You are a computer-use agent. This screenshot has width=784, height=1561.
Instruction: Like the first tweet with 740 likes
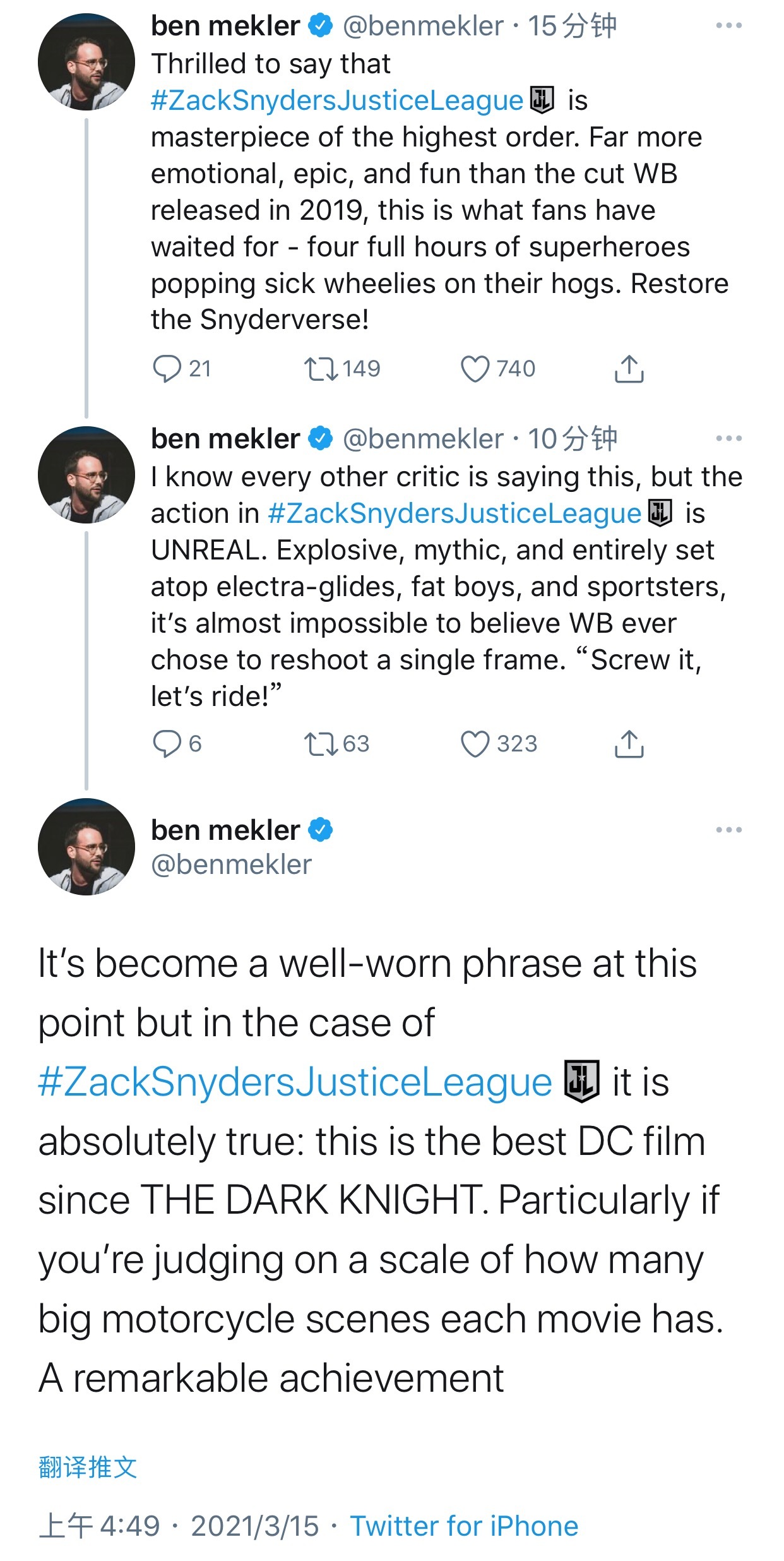(x=475, y=369)
